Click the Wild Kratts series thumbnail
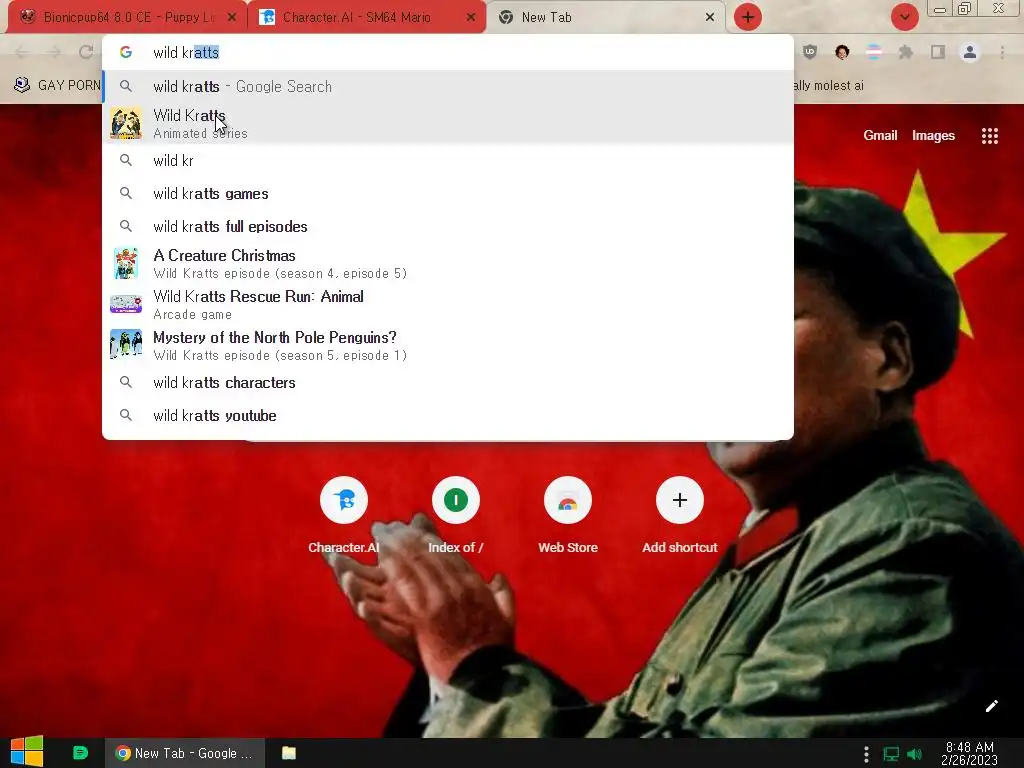 pos(126,123)
